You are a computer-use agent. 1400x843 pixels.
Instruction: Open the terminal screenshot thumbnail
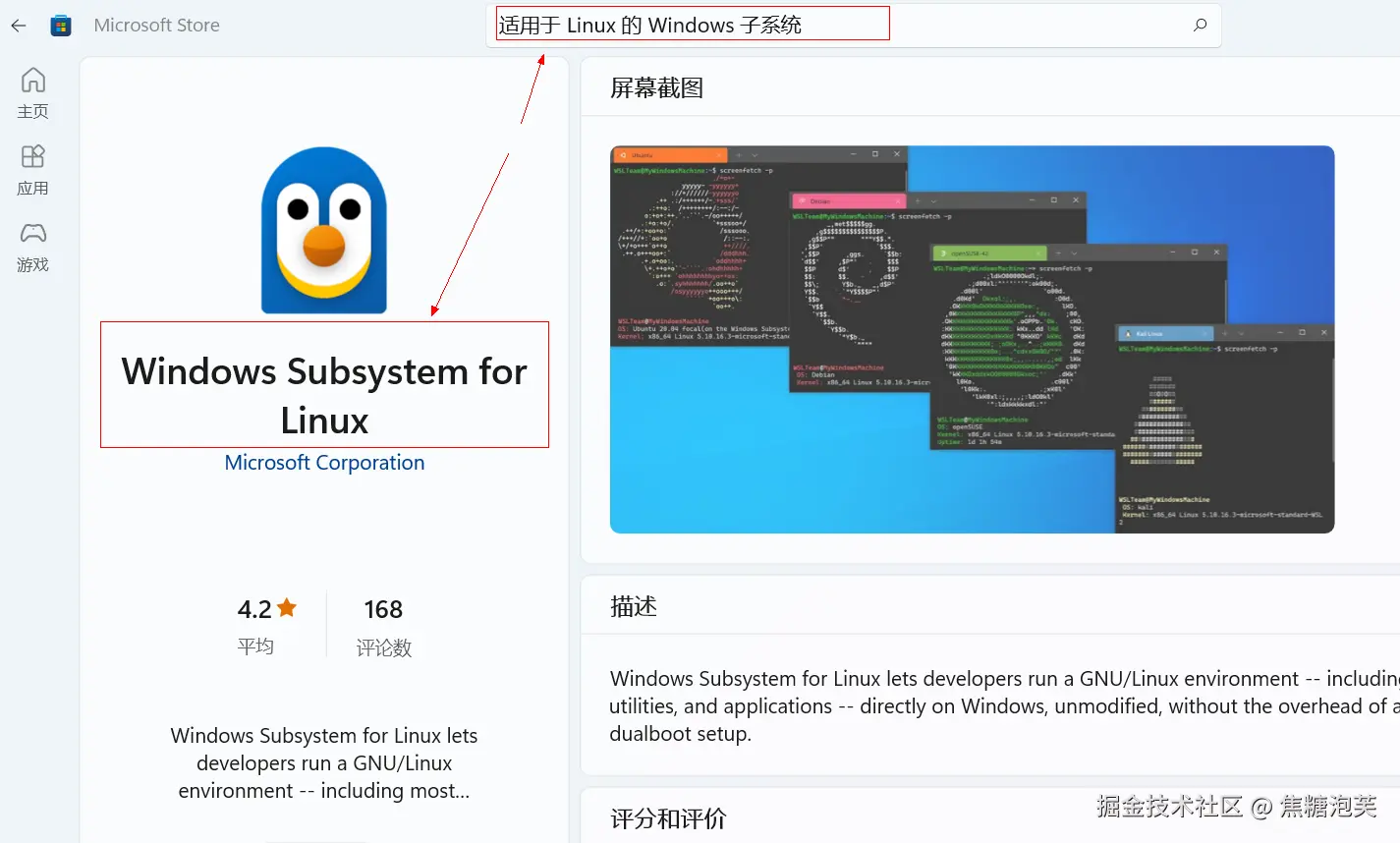(972, 340)
